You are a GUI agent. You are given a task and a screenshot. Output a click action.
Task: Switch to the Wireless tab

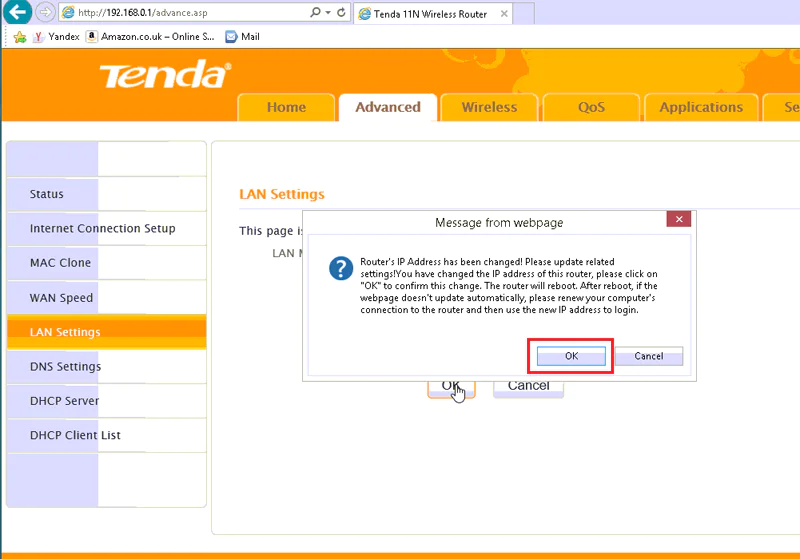pyautogui.click(x=489, y=107)
